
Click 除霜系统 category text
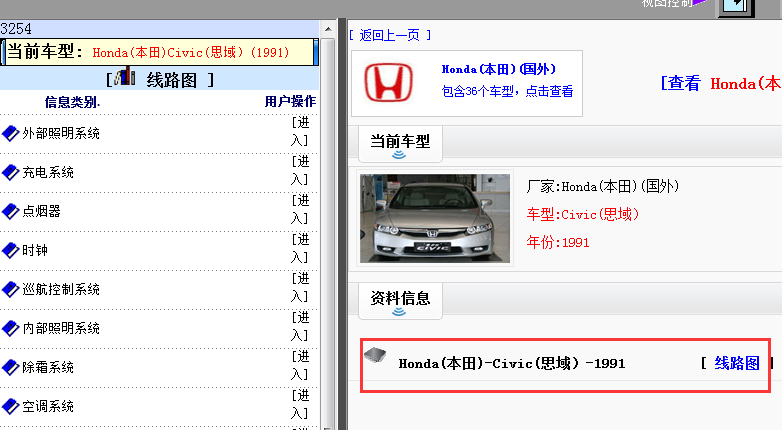48,368
